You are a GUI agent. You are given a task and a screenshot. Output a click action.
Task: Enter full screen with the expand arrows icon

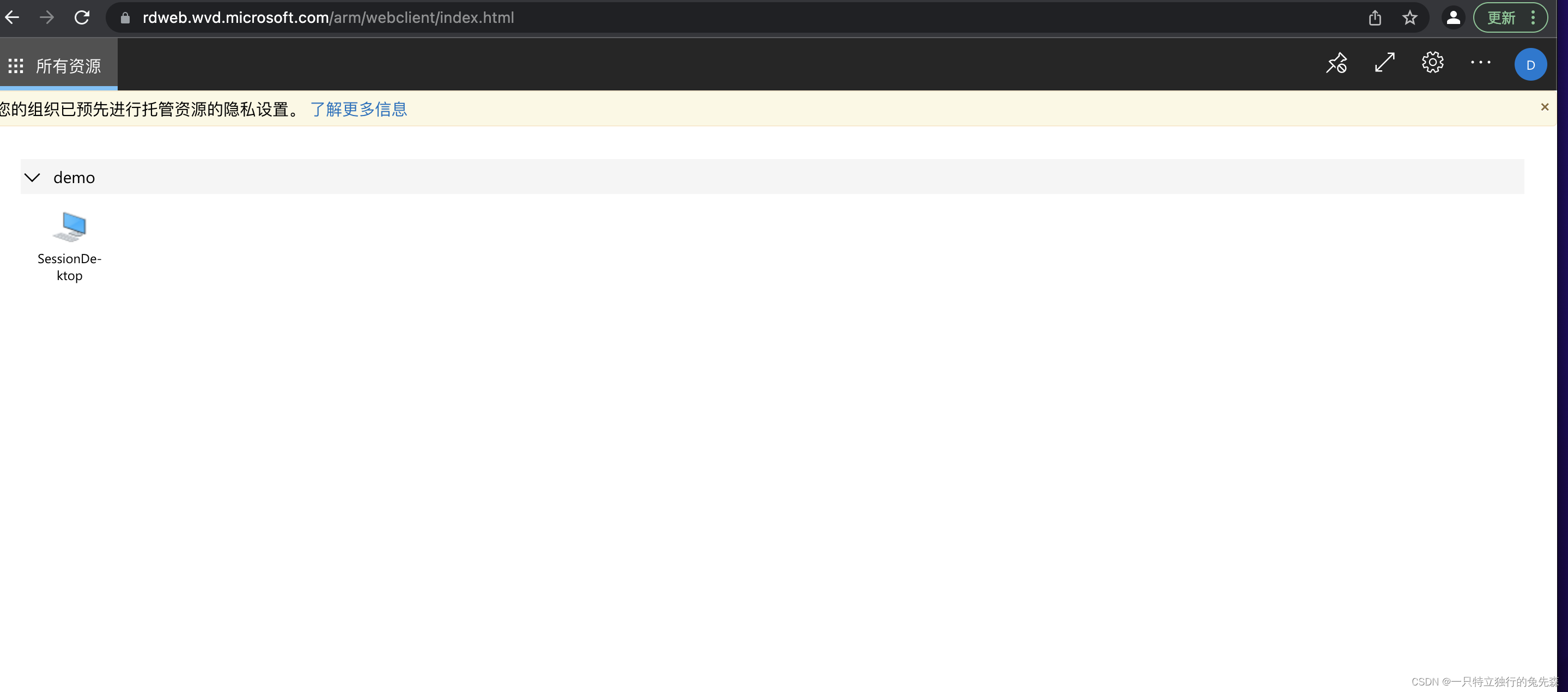point(1384,63)
